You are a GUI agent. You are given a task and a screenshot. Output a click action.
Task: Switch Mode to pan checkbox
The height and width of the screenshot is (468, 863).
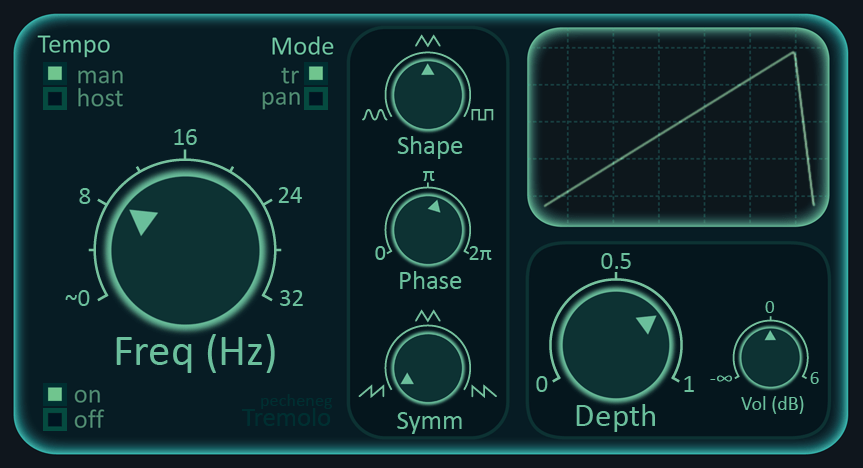click(316, 98)
